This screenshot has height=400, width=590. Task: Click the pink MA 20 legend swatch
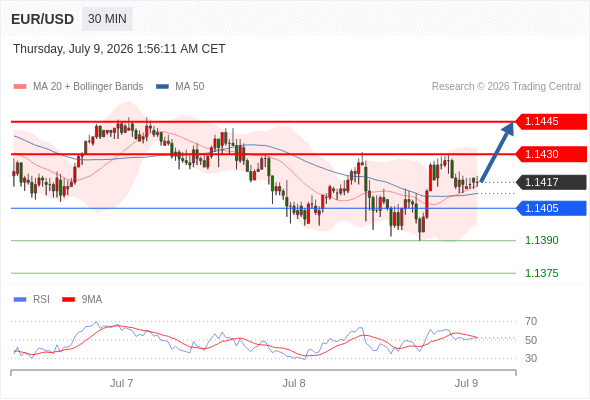tap(20, 87)
